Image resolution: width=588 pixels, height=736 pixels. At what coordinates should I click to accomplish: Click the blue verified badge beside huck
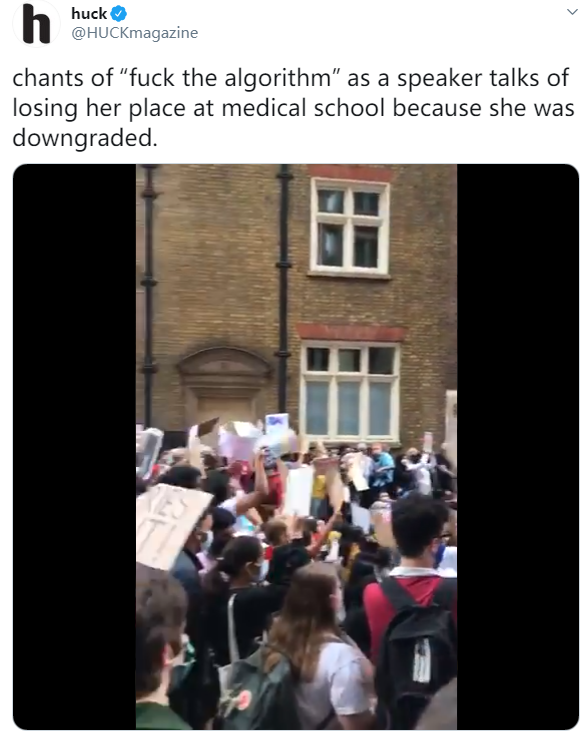[x=118, y=14]
